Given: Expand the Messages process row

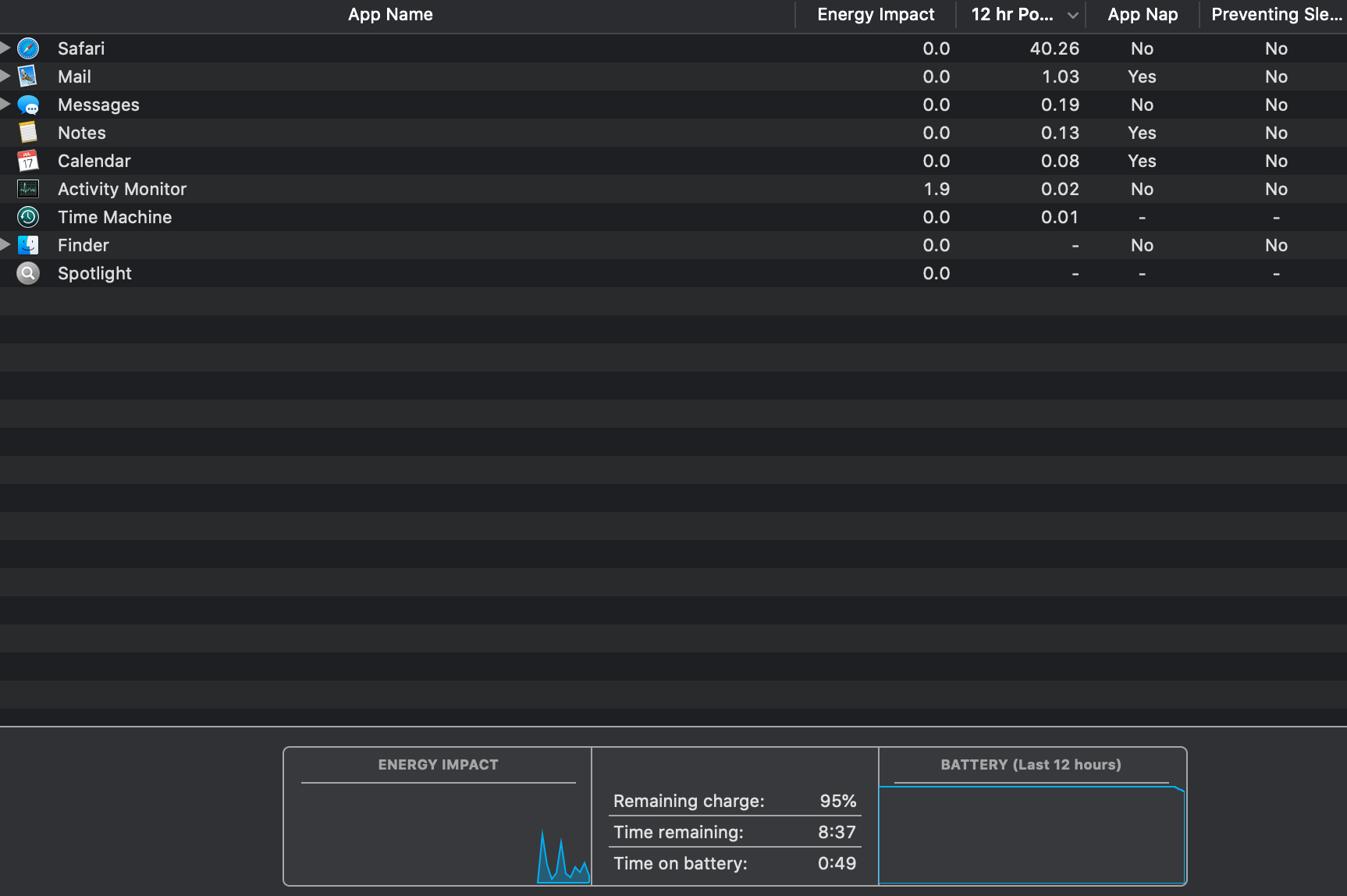Looking at the screenshot, I should point(5,105).
